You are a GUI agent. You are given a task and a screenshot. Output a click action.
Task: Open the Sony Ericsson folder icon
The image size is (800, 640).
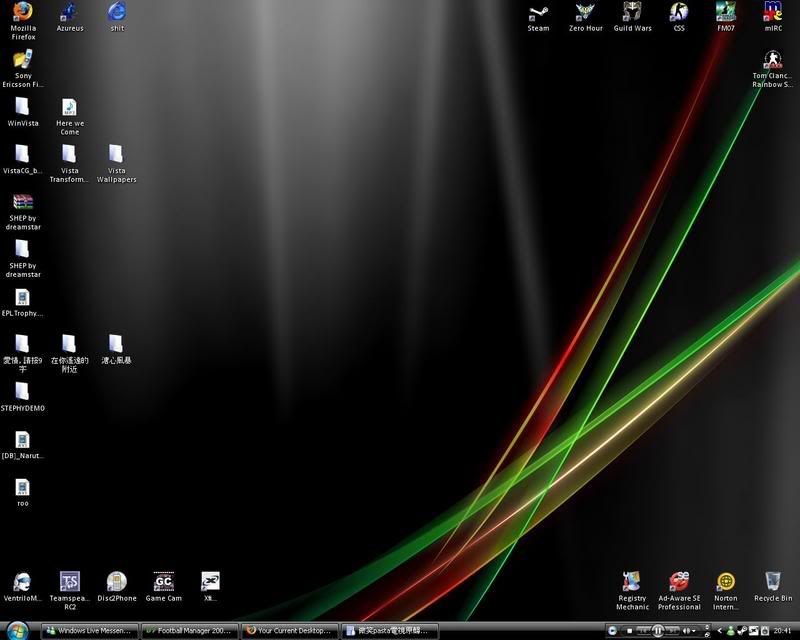pos(23,68)
